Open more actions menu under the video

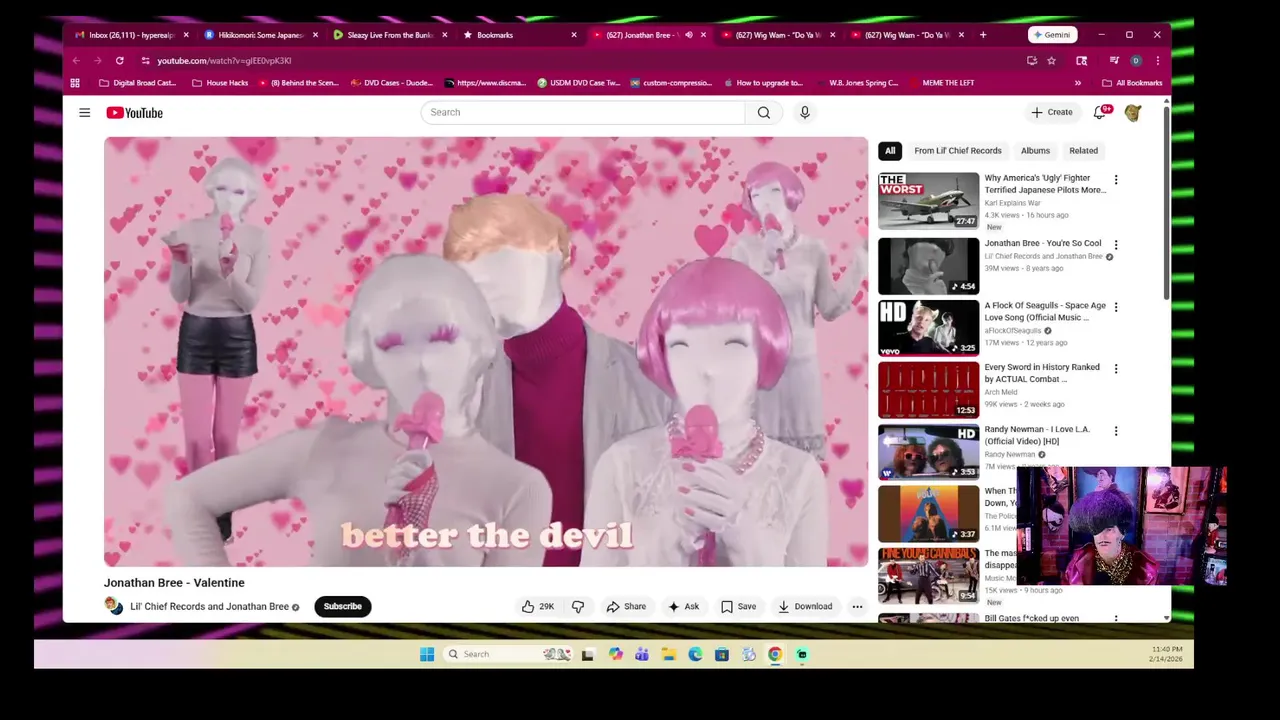pyautogui.click(x=857, y=606)
